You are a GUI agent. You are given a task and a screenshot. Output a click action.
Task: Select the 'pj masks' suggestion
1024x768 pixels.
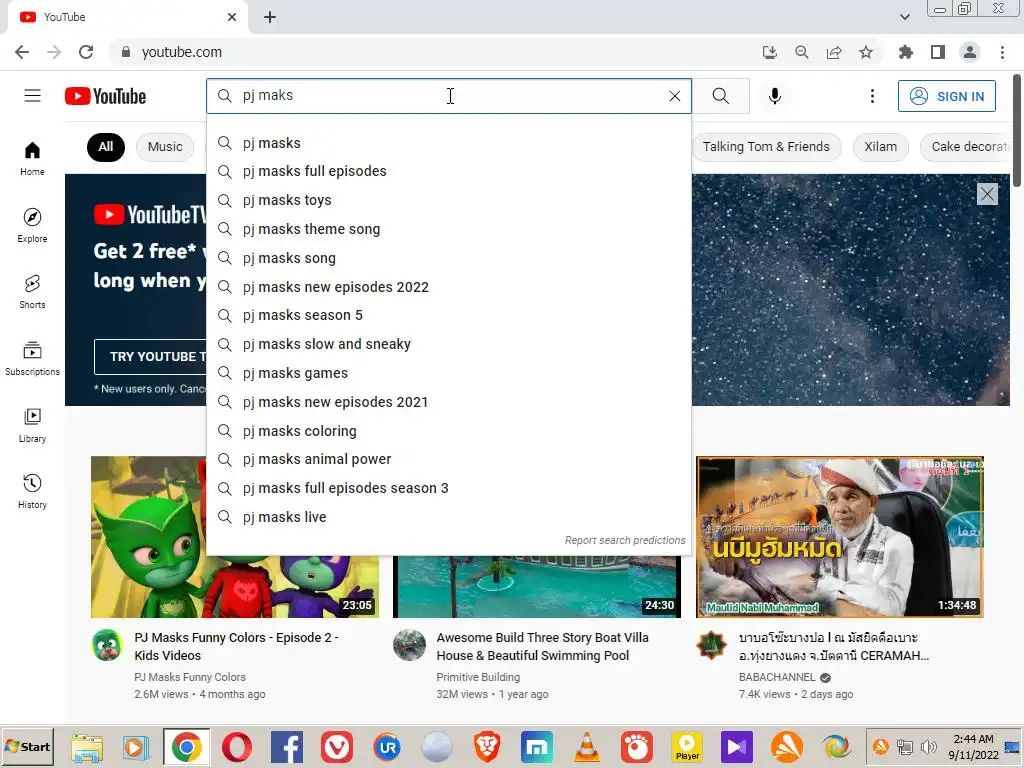tap(449, 142)
